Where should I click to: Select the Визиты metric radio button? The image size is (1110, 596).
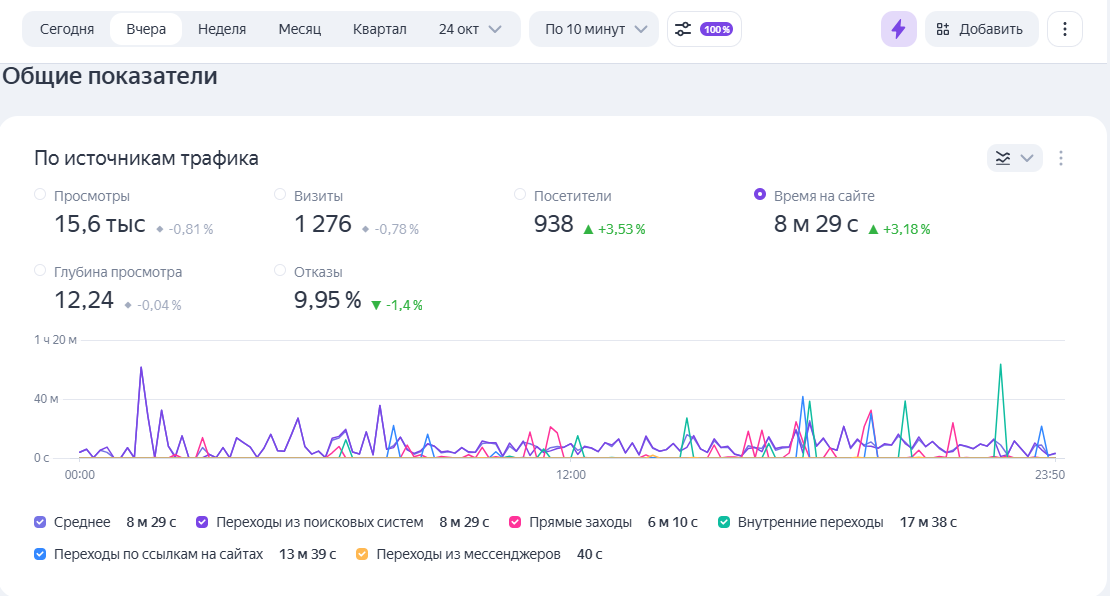[x=280, y=195]
